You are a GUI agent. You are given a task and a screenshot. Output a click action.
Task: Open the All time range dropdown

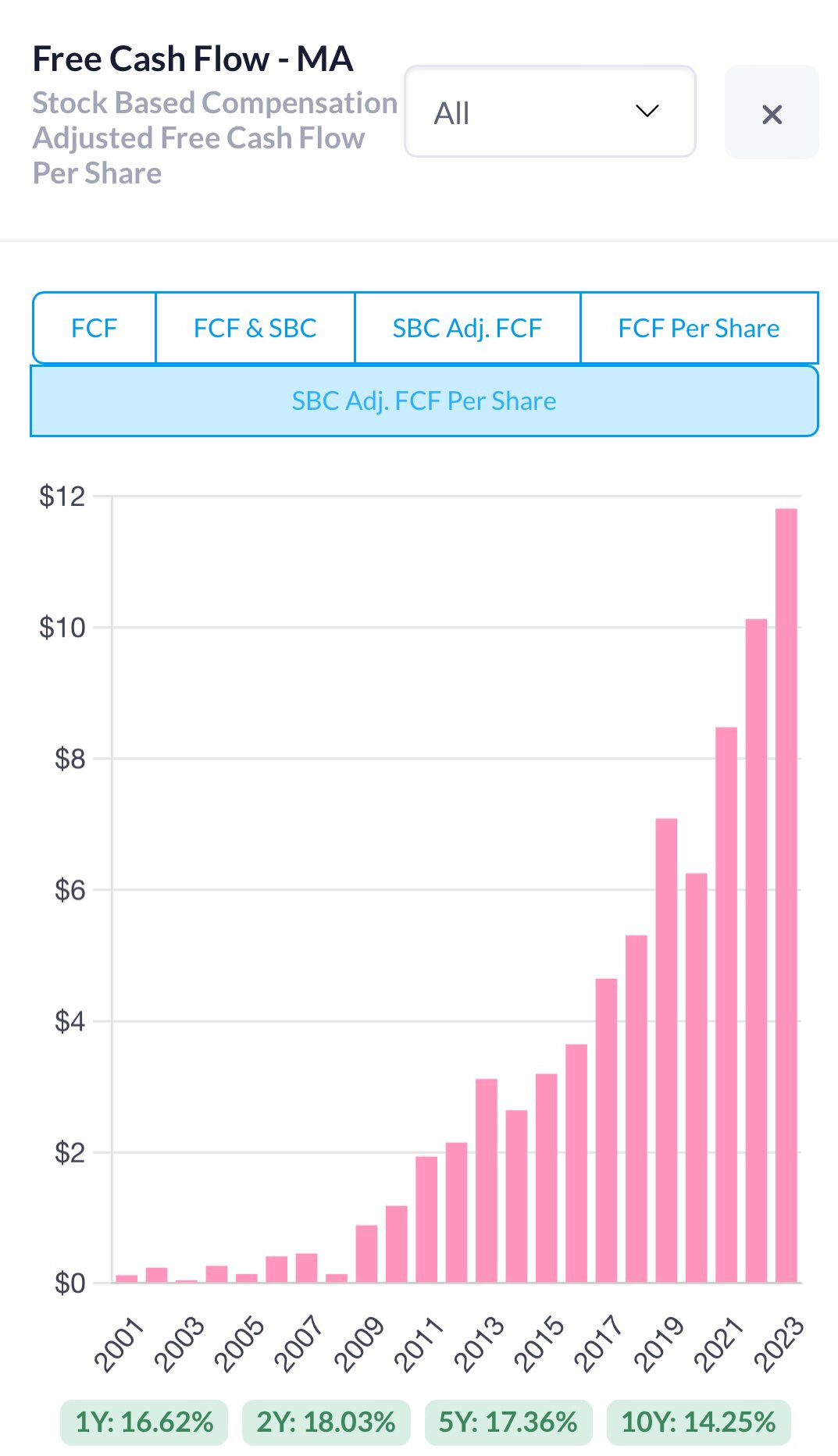coord(549,112)
